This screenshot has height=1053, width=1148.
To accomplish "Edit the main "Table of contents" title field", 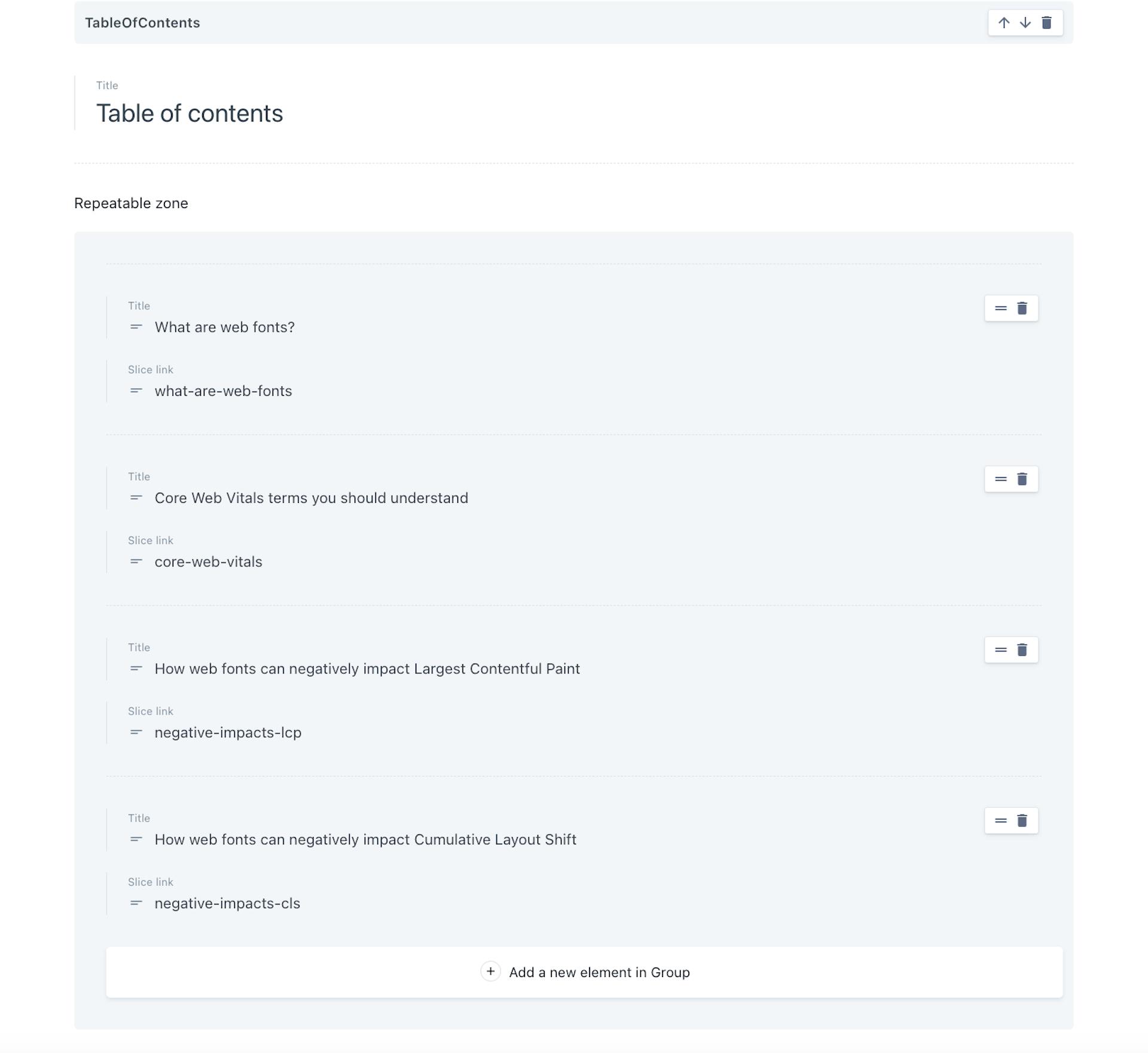I will (190, 113).
